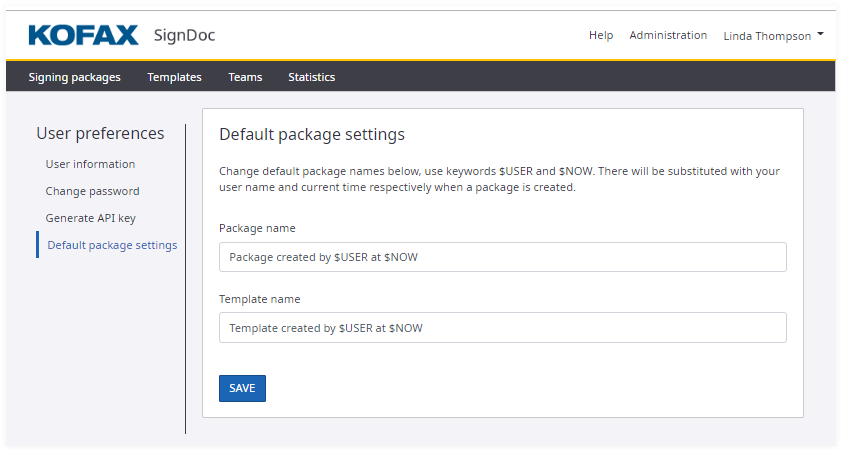Switch to the Templates tab

[174, 77]
